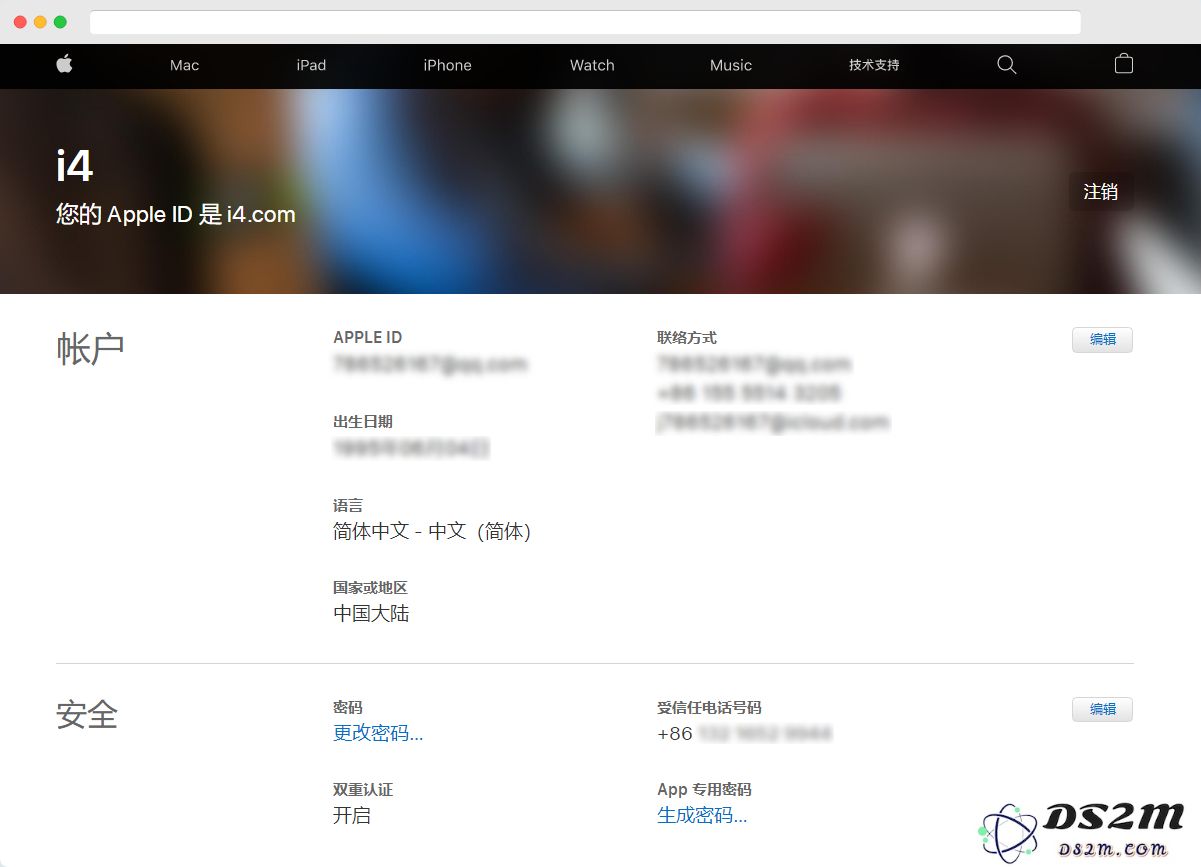This screenshot has height=867, width=1201.
Task: Click the yellow minimize window button
Action: (x=40, y=21)
